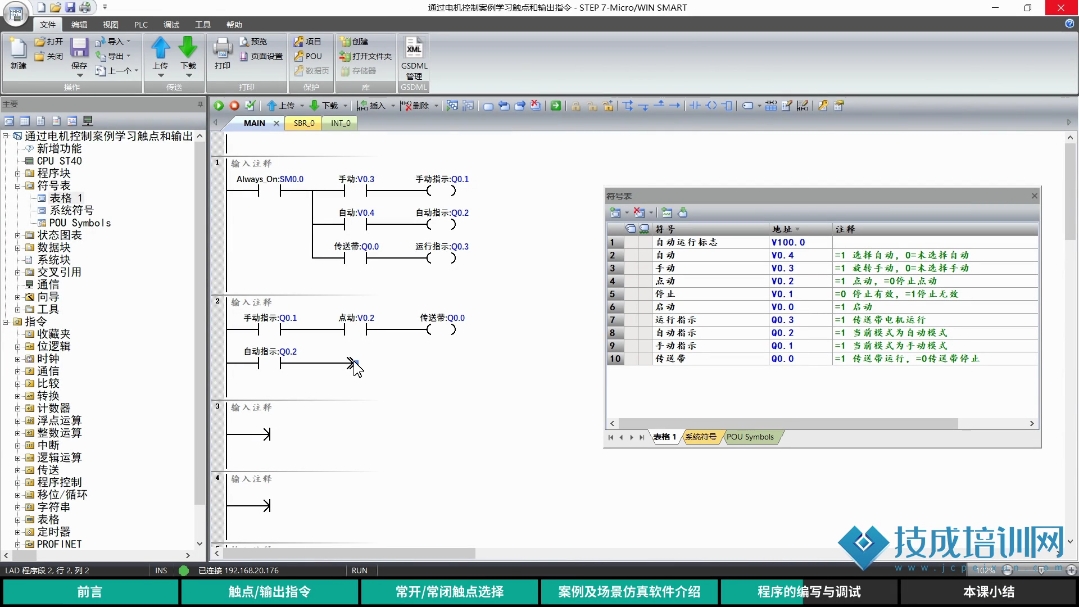Click the 程序的编写与调试 chapter button
Screen dimensions: 1079x607
click(809, 592)
